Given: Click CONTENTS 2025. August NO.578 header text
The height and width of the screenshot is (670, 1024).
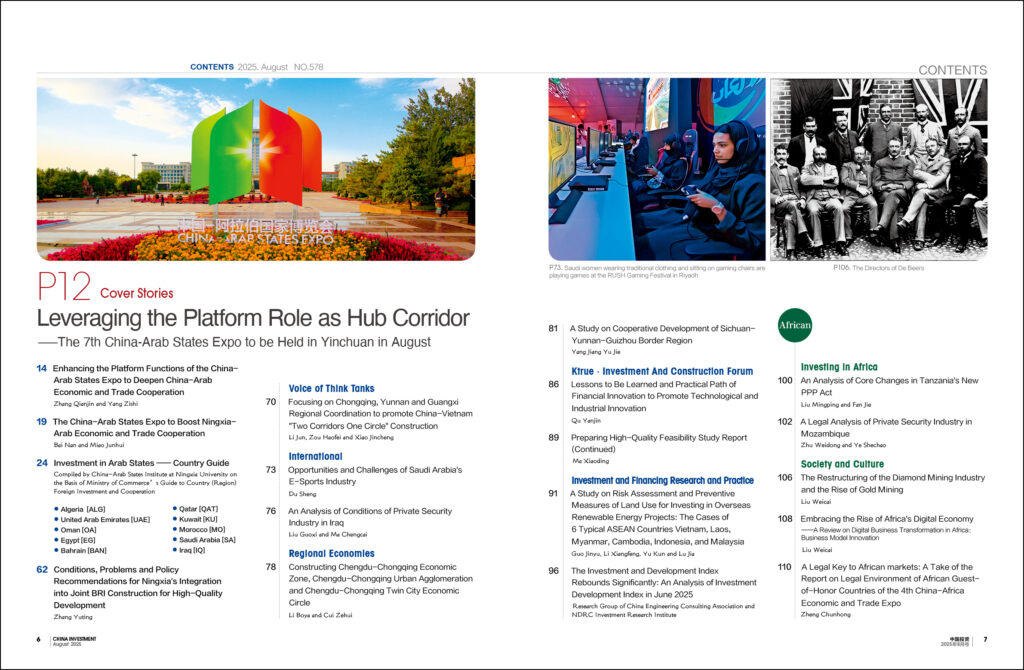Looking at the screenshot, I should [x=257, y=67].
